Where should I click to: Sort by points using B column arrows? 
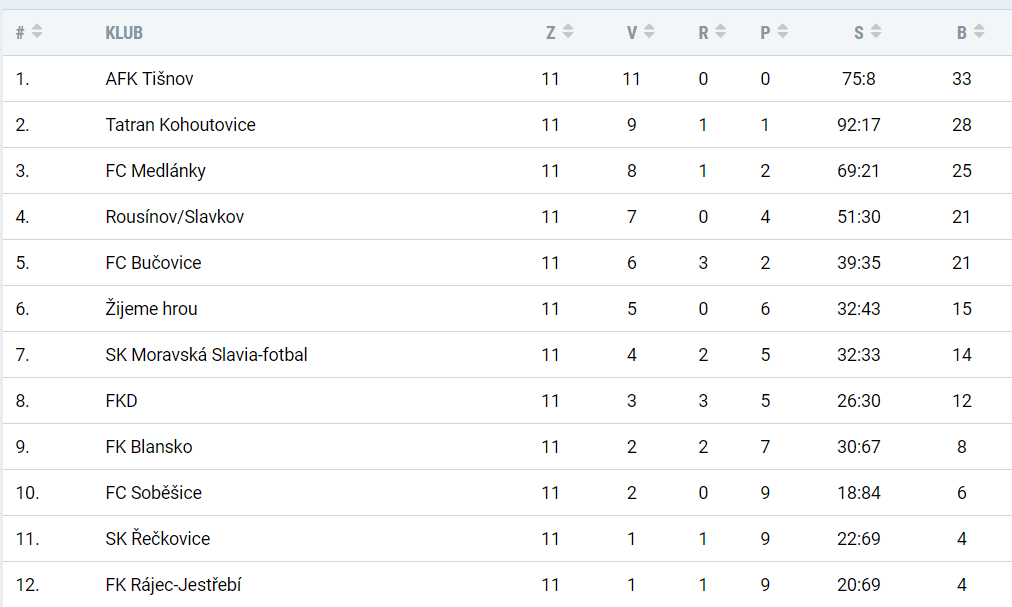click(979, 31)
